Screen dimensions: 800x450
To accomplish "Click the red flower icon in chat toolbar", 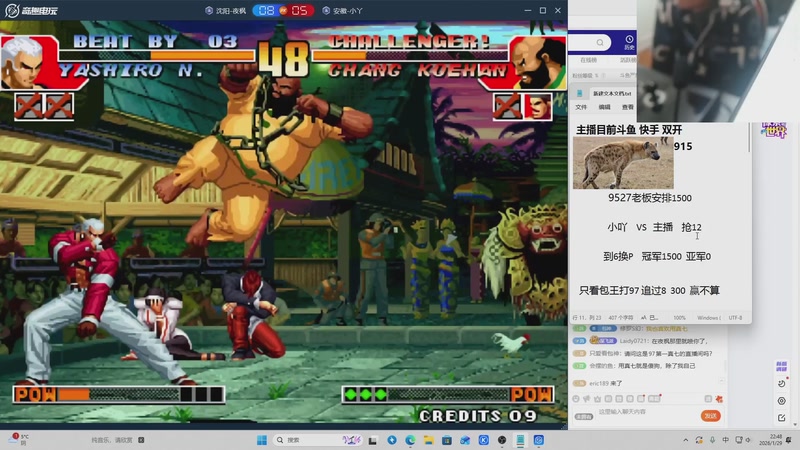I will [x=719, y=398].
